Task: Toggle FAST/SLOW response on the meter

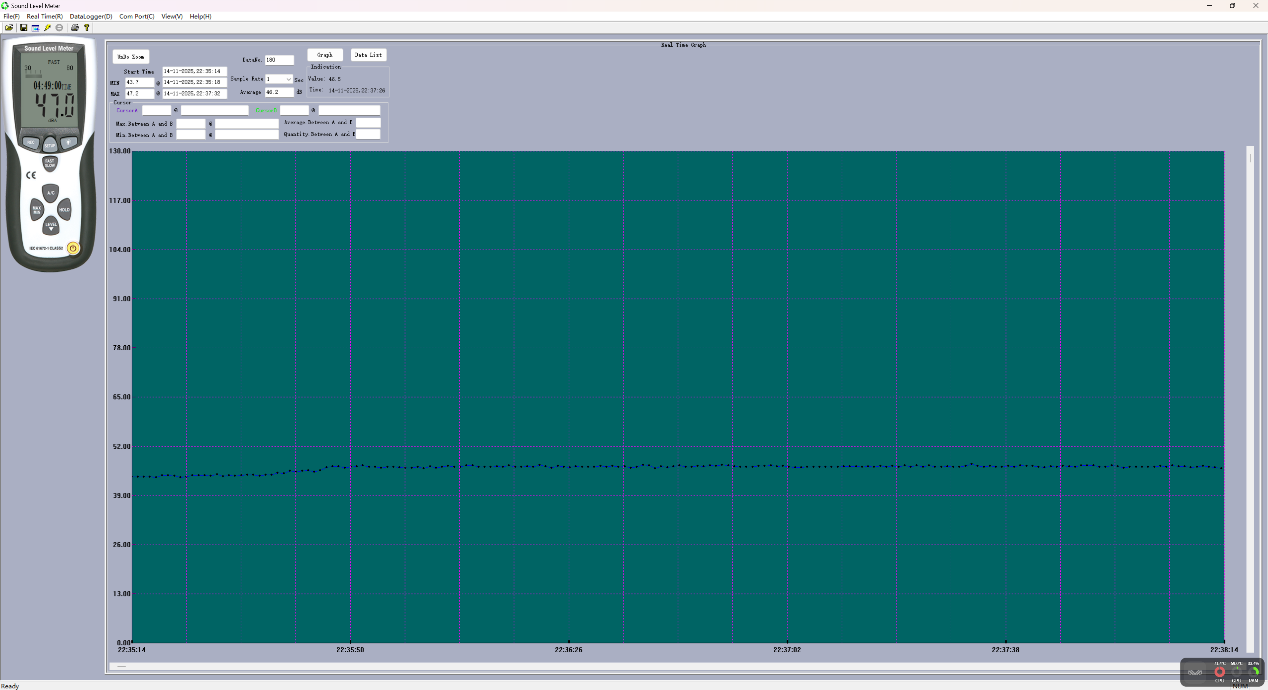Action: pyautogui.click(x=49, y=163)
